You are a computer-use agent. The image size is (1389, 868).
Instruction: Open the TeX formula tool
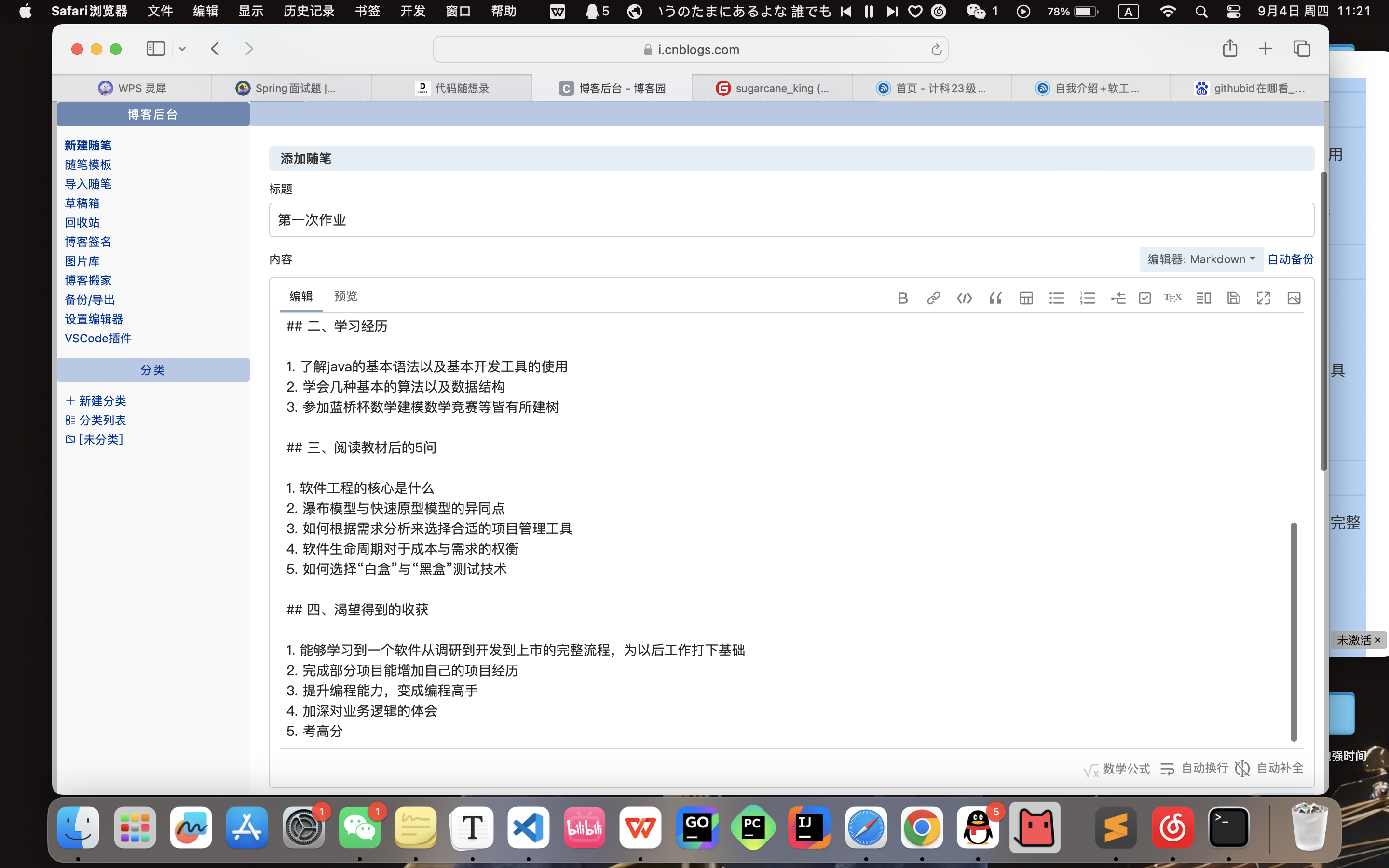[1172, 298]
